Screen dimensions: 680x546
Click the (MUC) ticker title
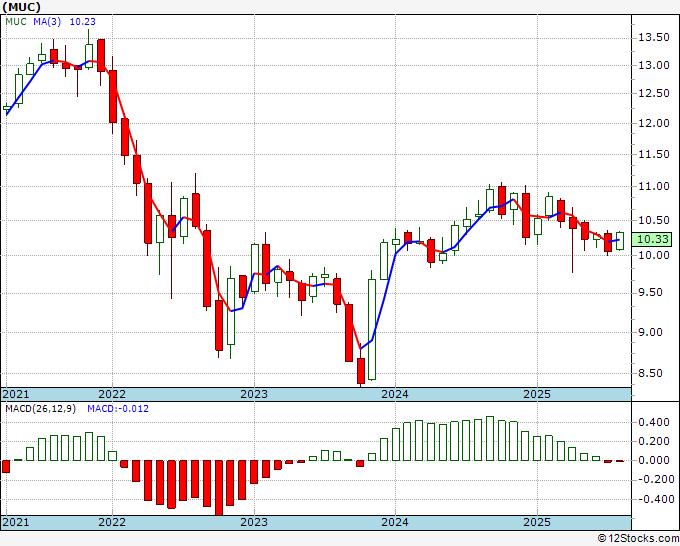(22, 7)
